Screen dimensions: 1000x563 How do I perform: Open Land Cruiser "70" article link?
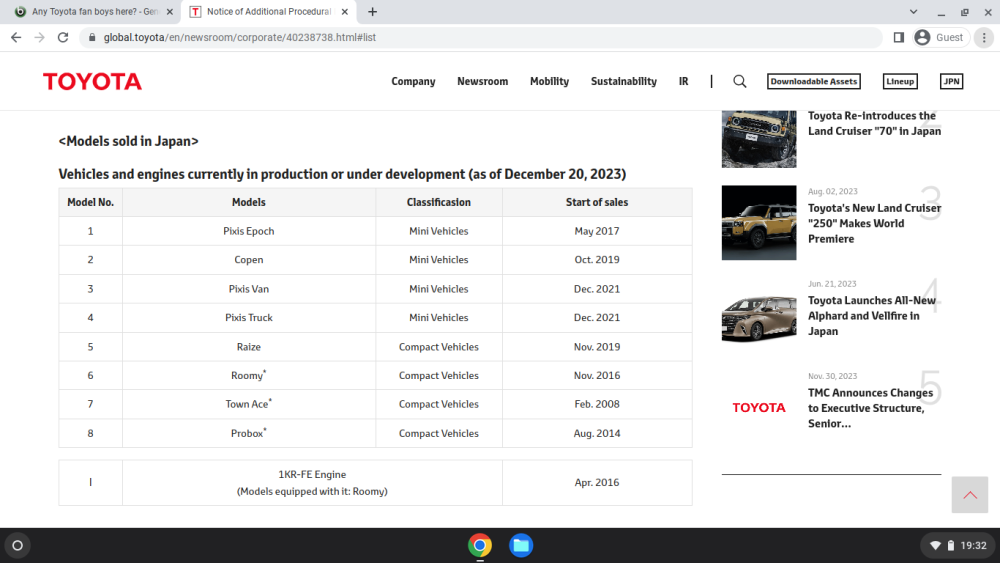click(874, 123)
